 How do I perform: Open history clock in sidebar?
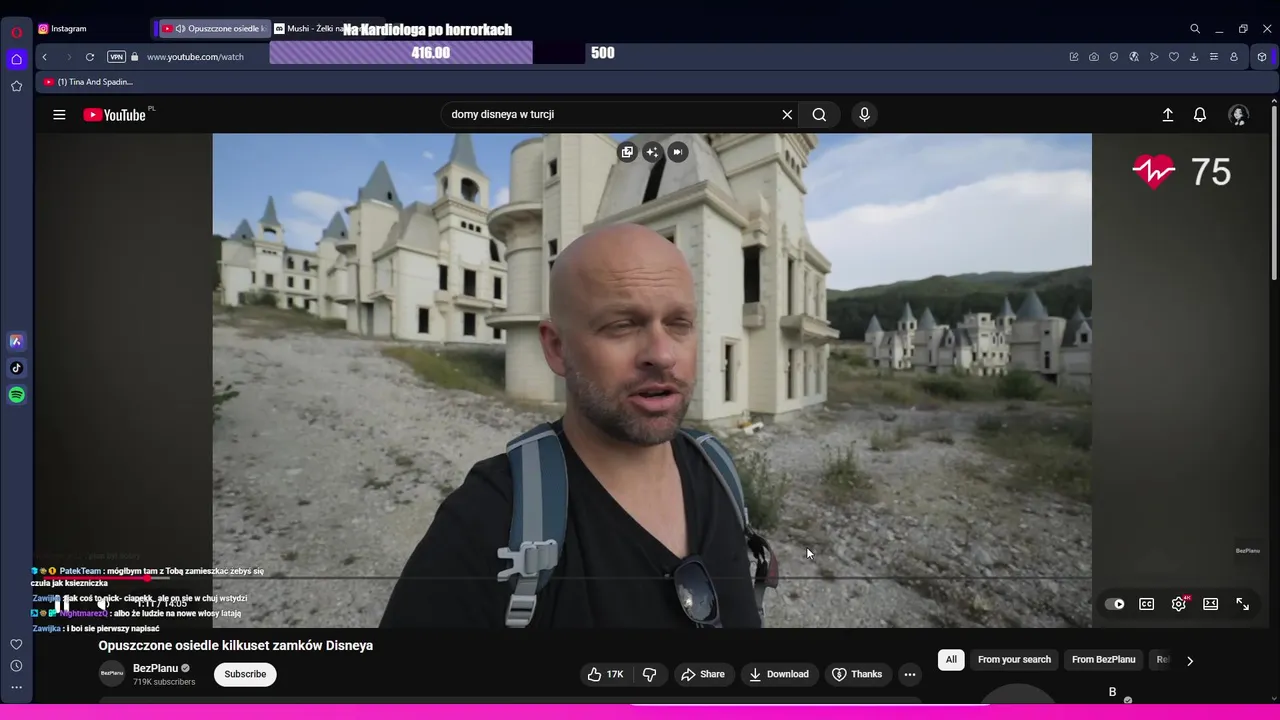tap(16, 666)
